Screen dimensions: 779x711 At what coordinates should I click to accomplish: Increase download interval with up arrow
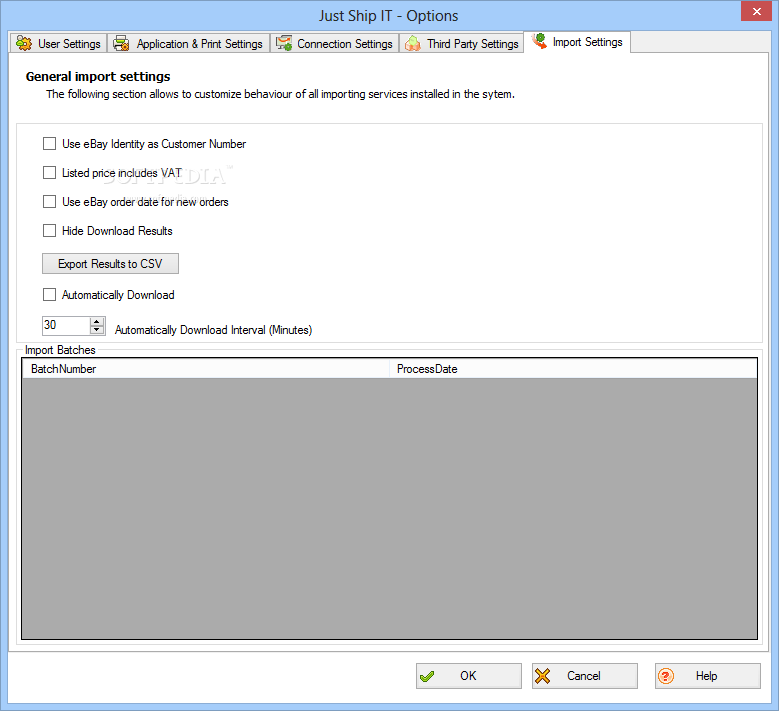pyautogui.click(x=97, y=321)
